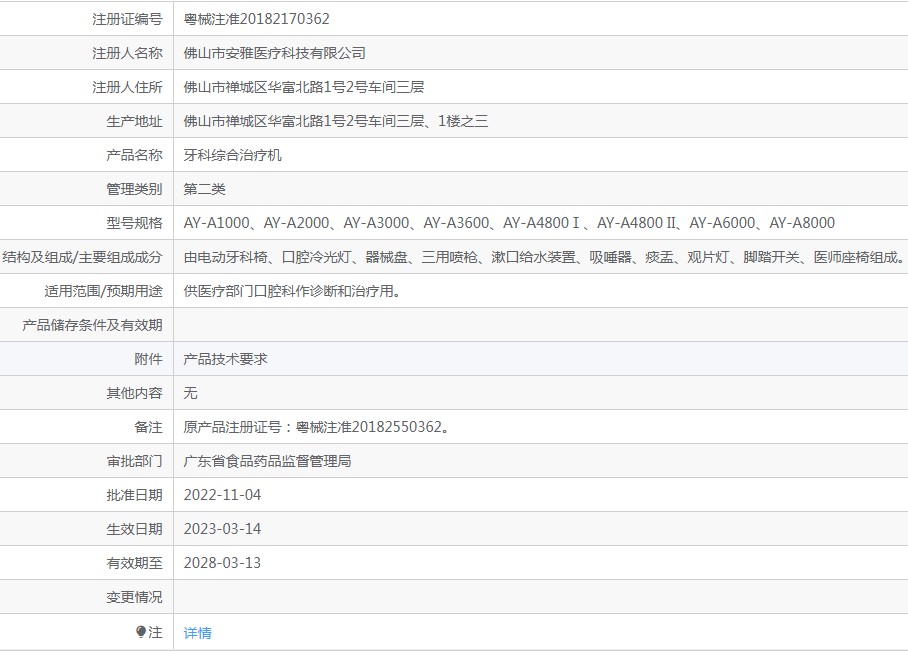Click the 批准日期 row label

point(134,495)
